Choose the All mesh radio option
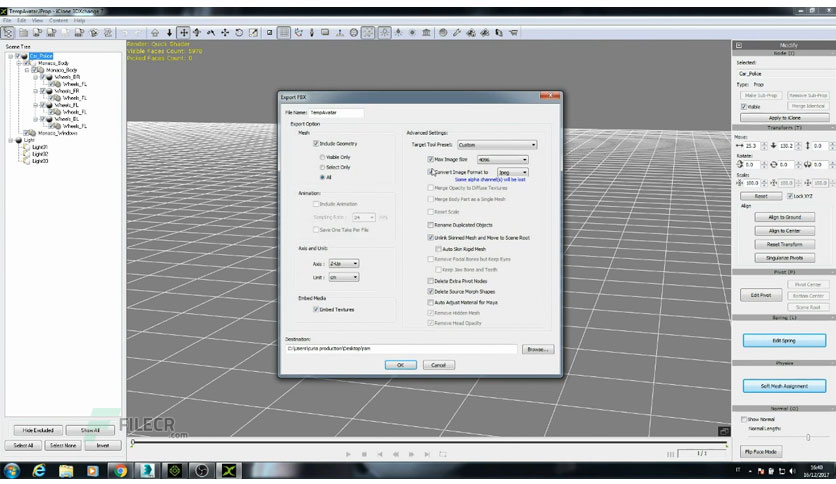The image size is (836, 484). 322,177
